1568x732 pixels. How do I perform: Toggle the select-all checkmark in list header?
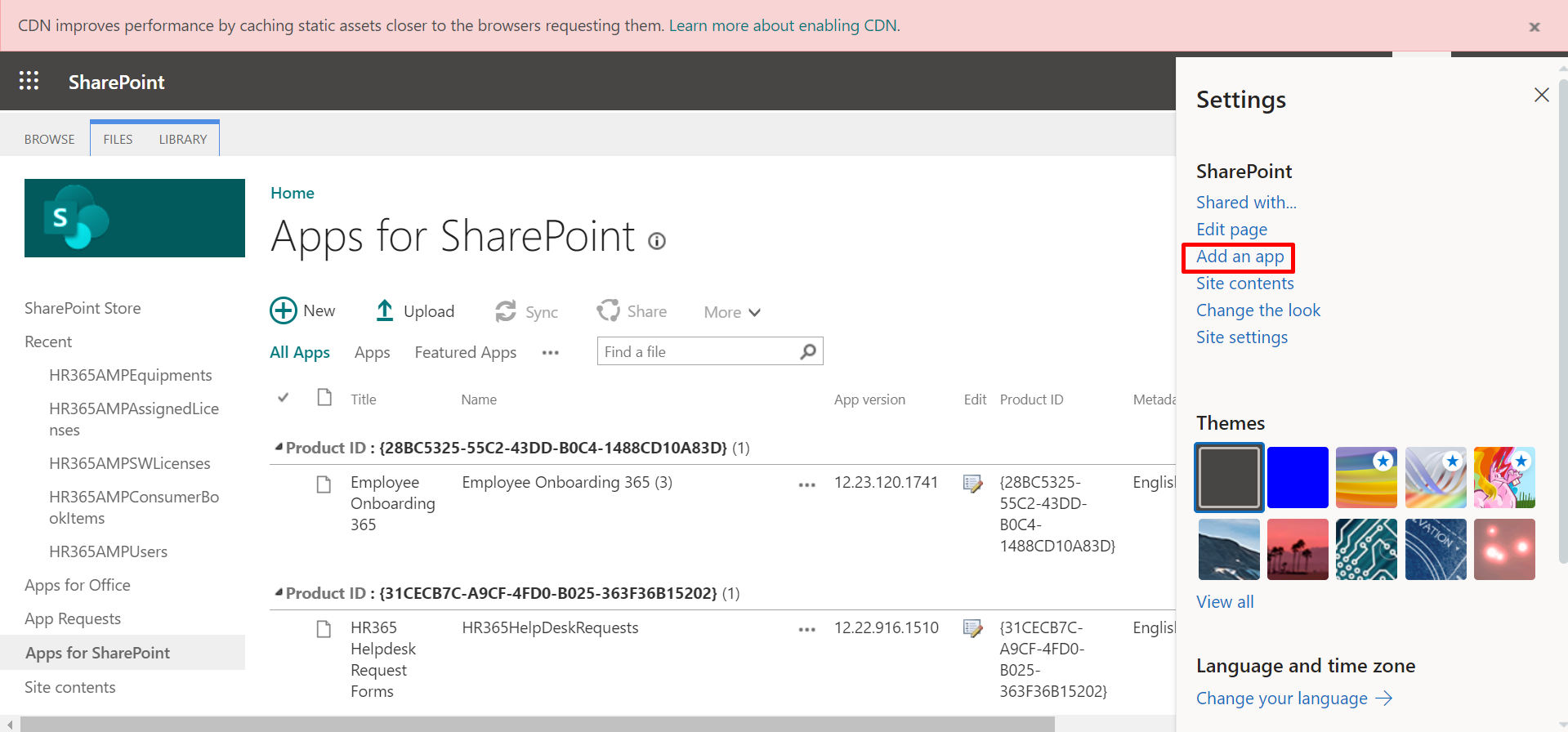[284, 398]
